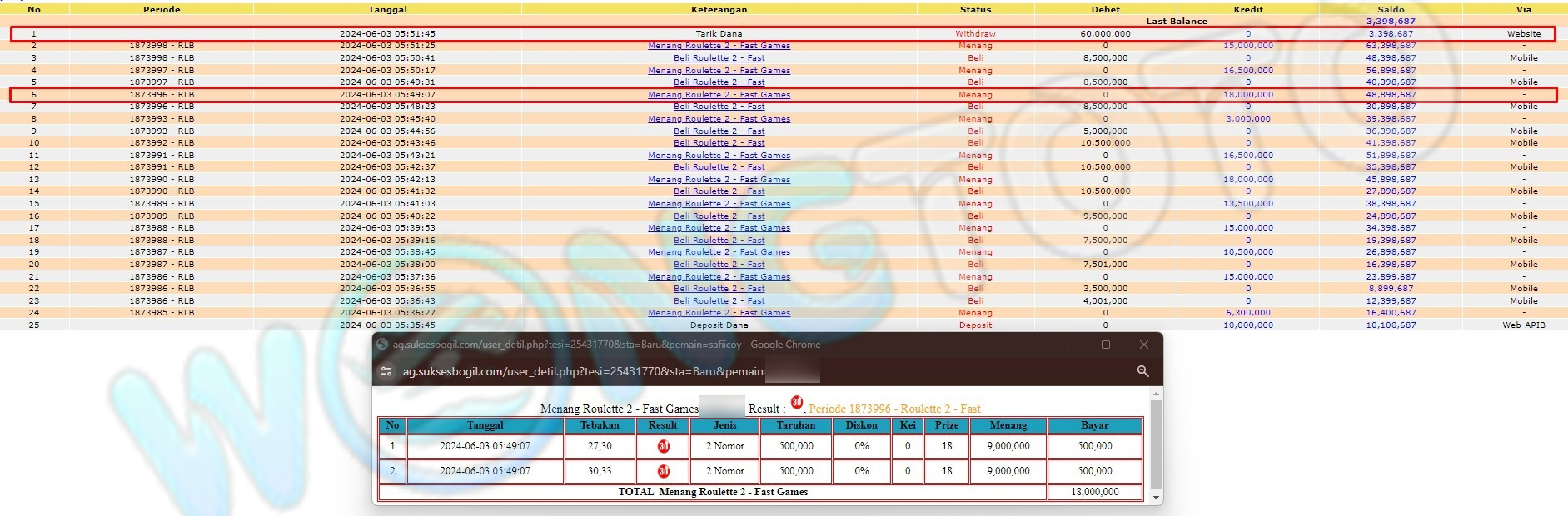Click the Tebakan header in popup table

(x=600, y=425)
